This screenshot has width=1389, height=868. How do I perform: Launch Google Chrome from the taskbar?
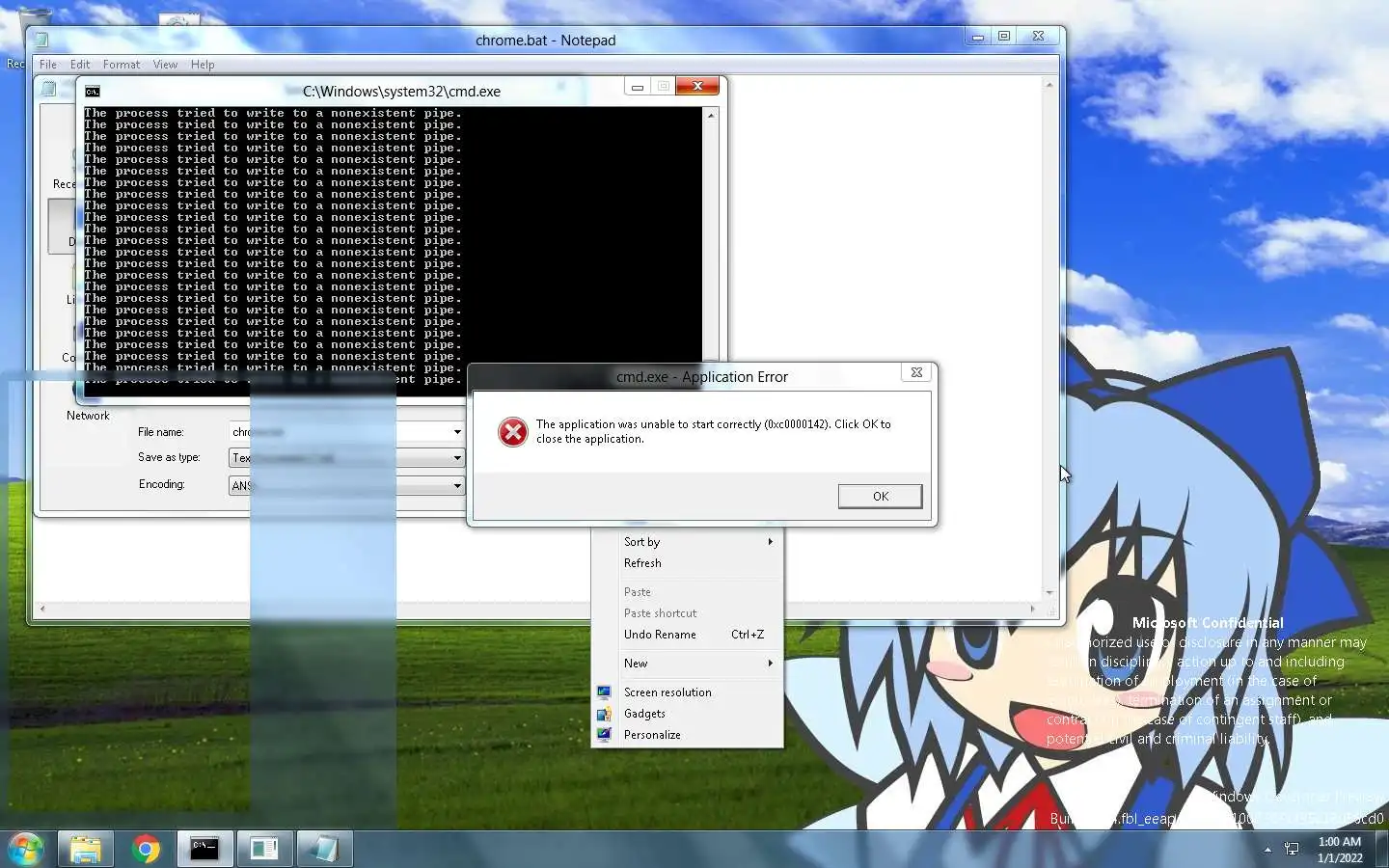146,849
